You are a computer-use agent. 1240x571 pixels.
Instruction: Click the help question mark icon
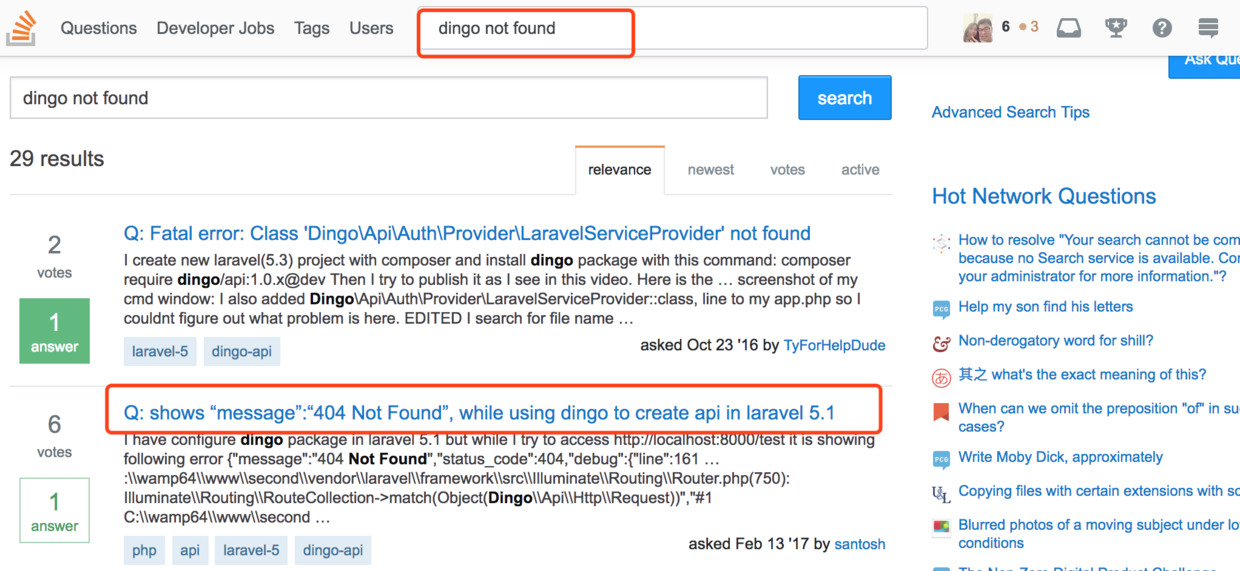[x=1162, y=28]
